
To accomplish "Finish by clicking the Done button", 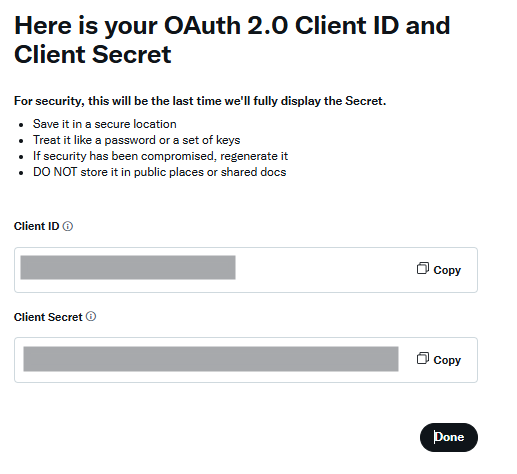I will (449, 437).
